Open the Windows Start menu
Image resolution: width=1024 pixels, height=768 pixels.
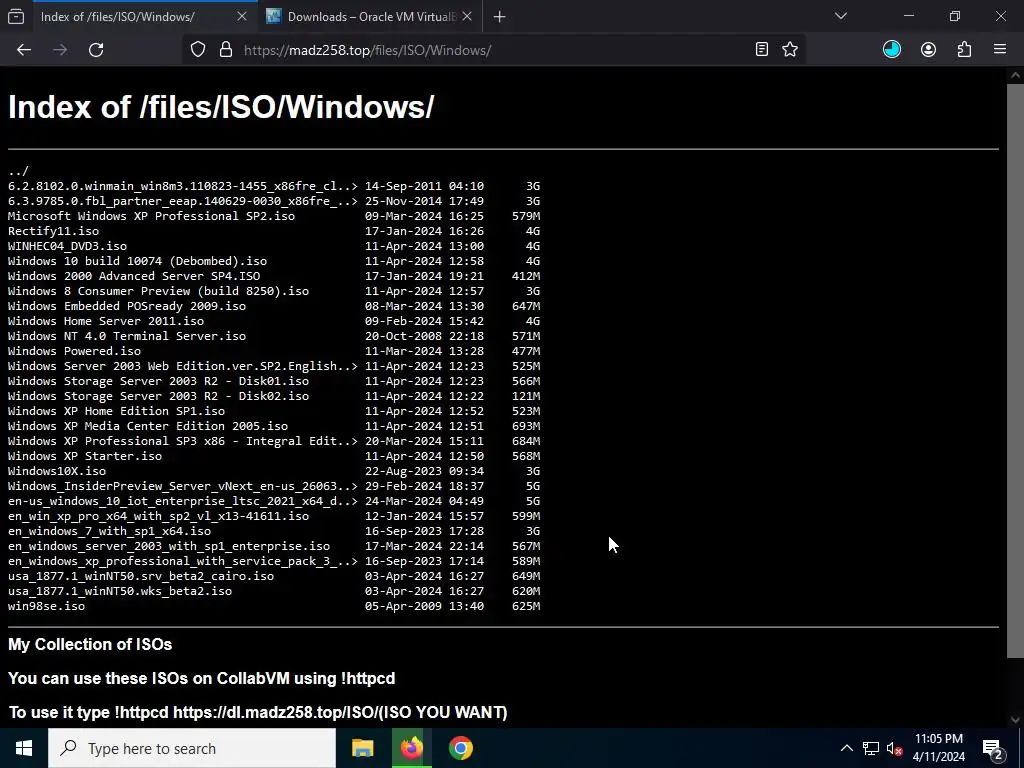tap(24, 748)
